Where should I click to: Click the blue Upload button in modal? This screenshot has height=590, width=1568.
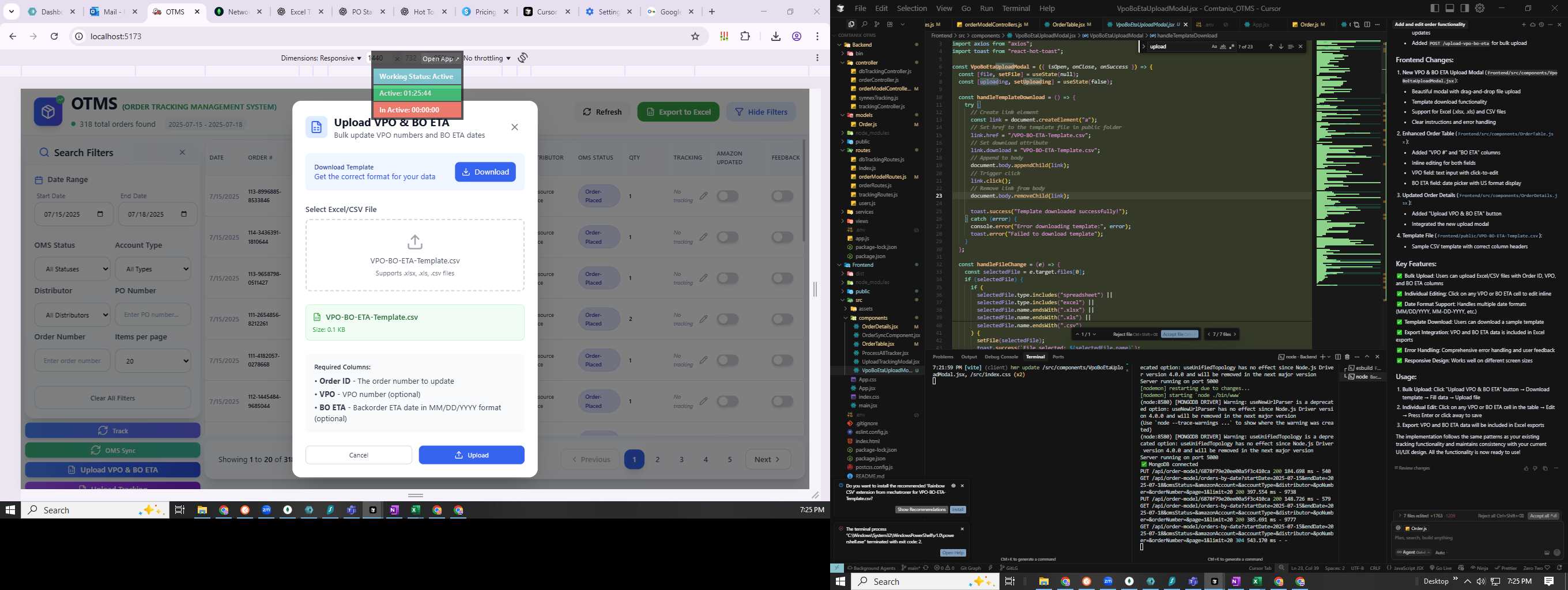[471, 455]
